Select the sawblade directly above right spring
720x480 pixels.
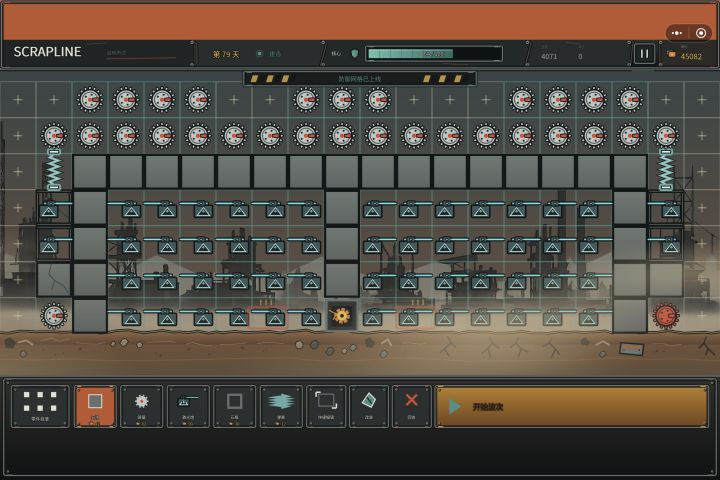click(x=666, y=136)
